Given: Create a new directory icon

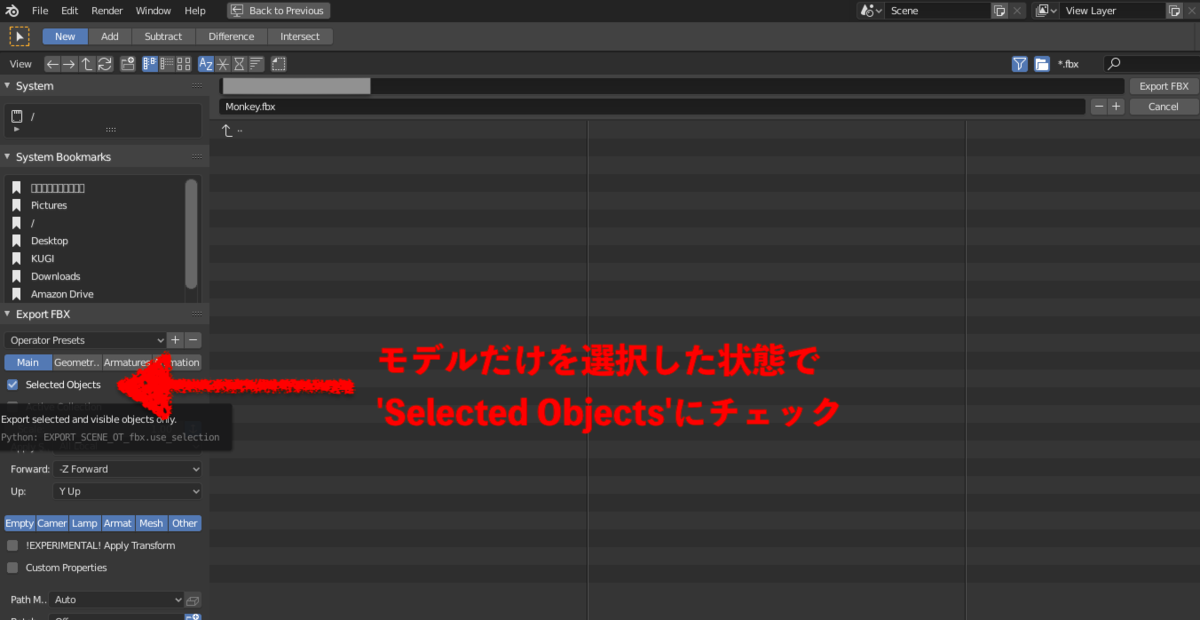Looking at the screenshot, I should point(128,64).
